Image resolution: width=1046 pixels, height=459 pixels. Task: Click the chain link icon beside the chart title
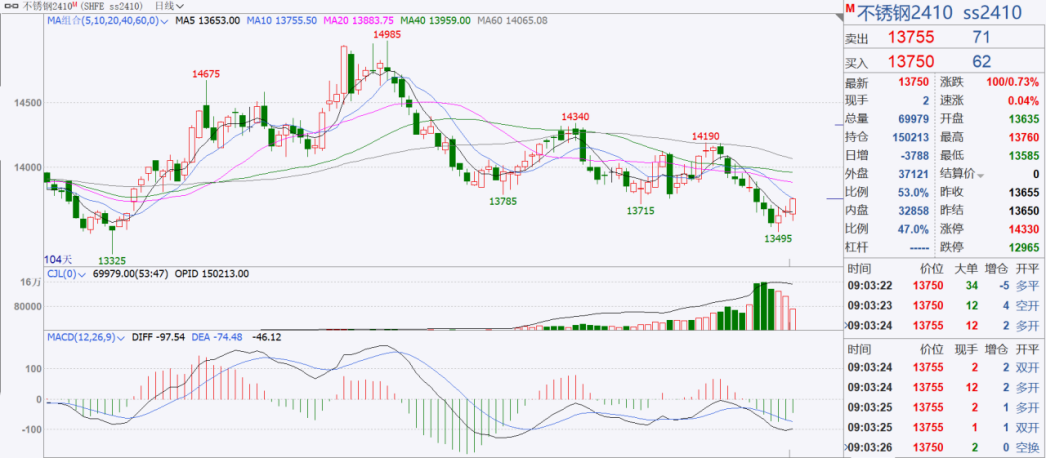pyautogui.click(x=10, y=7)
